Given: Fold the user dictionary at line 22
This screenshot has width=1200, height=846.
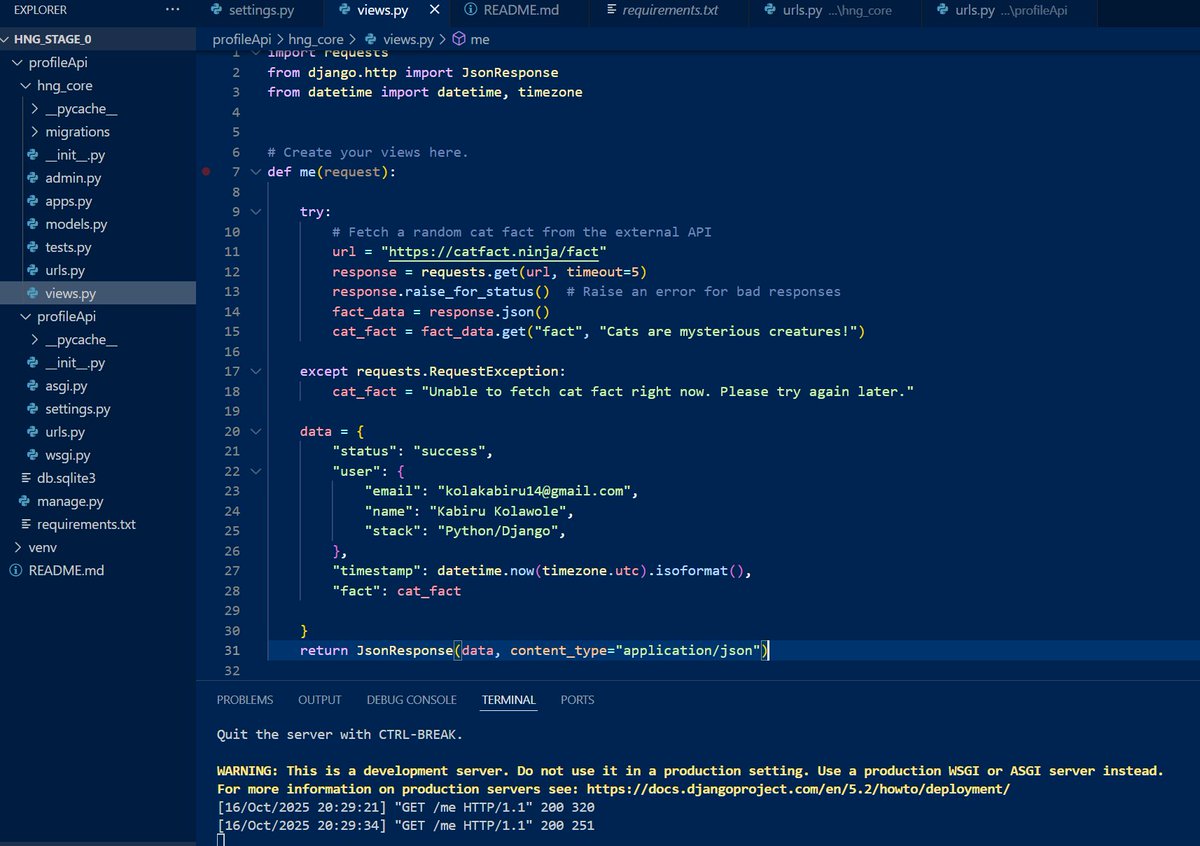Looking at the screenshot, I should (256, 471).
